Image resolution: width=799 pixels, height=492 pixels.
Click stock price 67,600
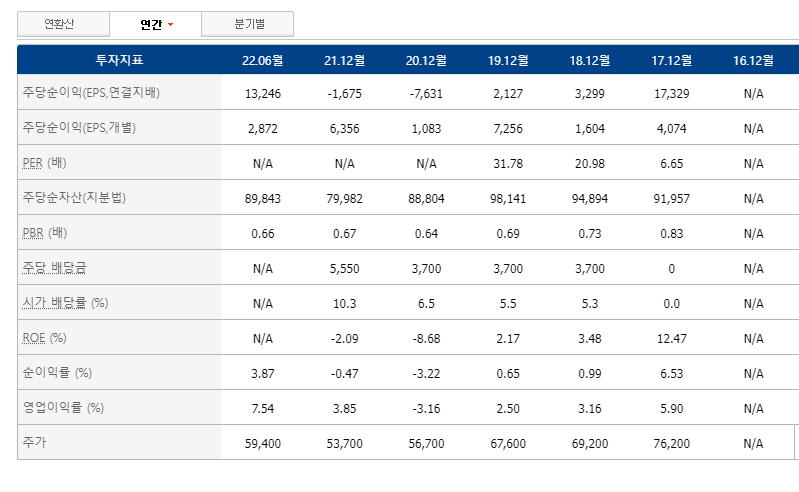pyautogui.click(x=508, y=444)
